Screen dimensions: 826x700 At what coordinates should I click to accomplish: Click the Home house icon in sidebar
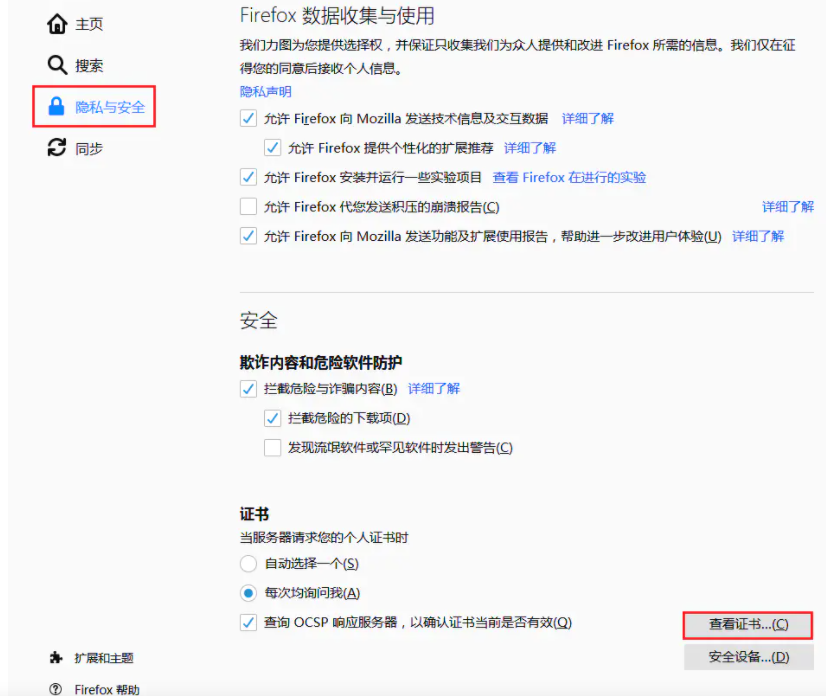pyautogui.click(x=57, y=24)
